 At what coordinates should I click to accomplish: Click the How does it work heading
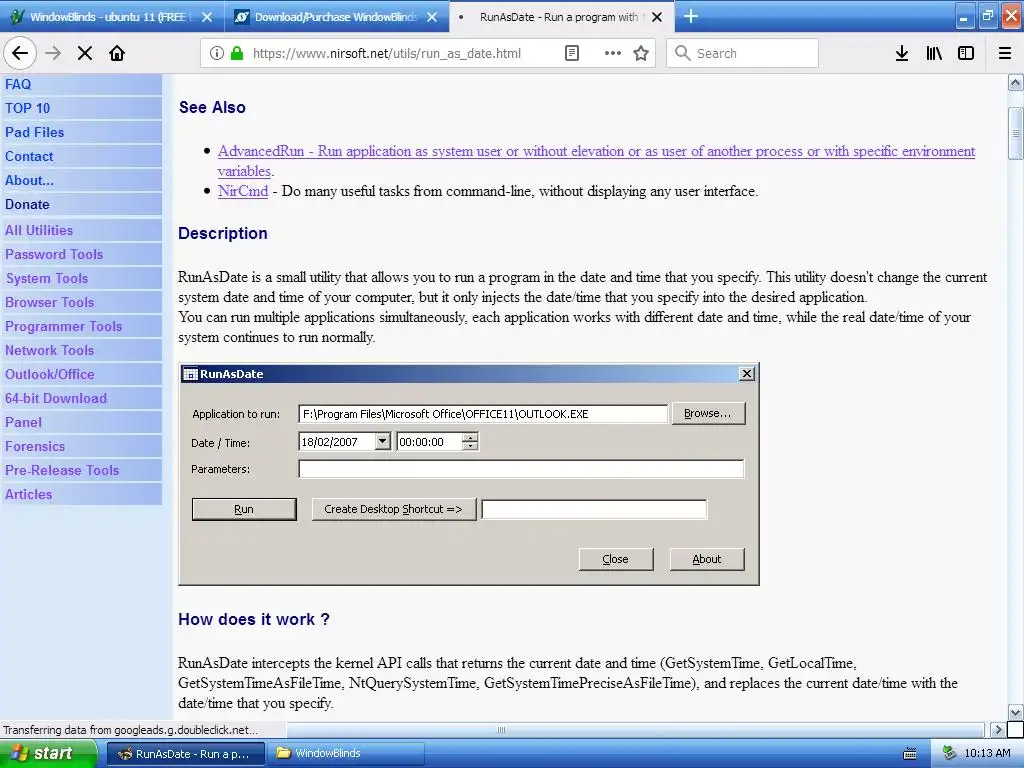[x=254, y=619]
